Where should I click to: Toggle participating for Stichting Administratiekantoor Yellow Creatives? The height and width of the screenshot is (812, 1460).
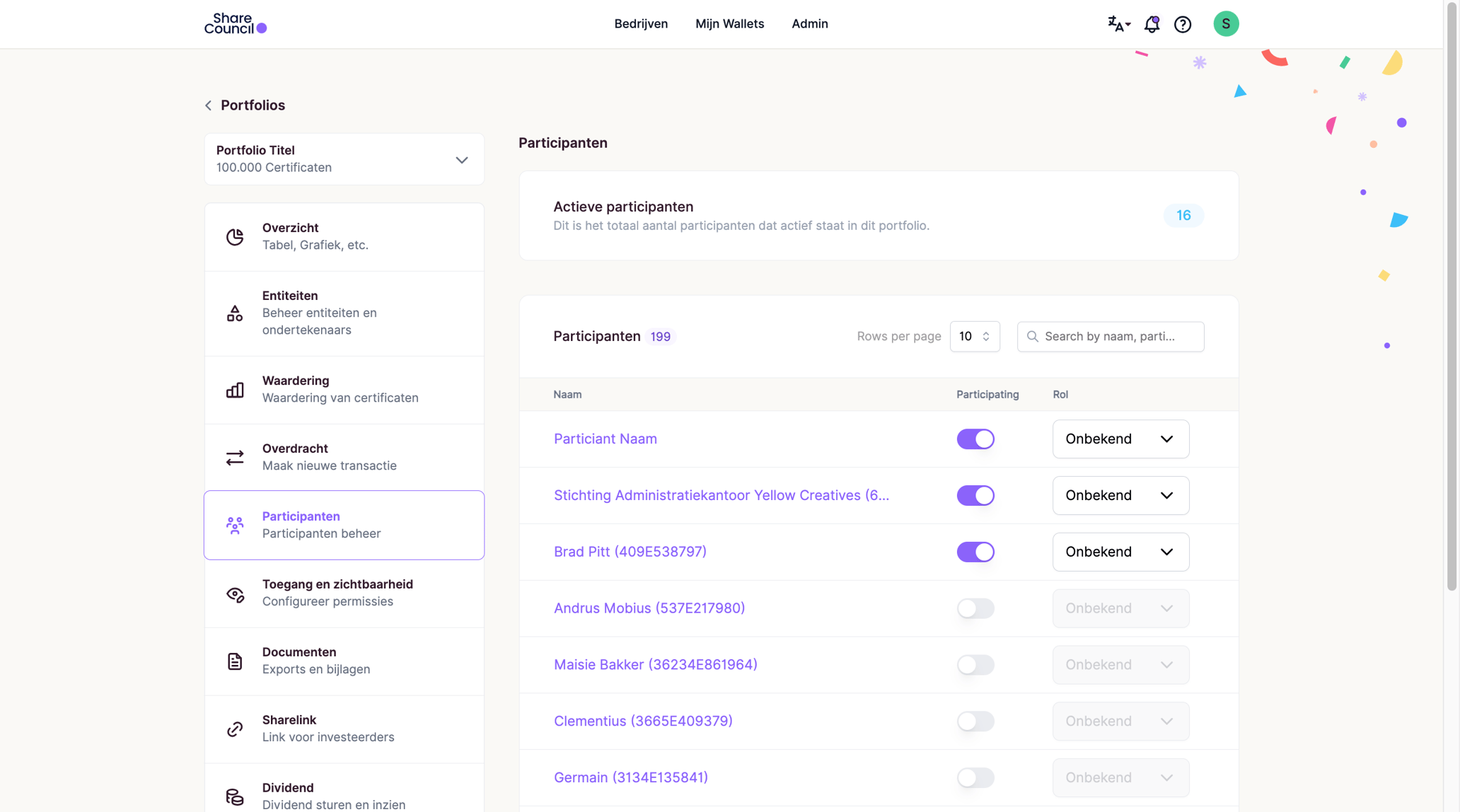(975, 495)
